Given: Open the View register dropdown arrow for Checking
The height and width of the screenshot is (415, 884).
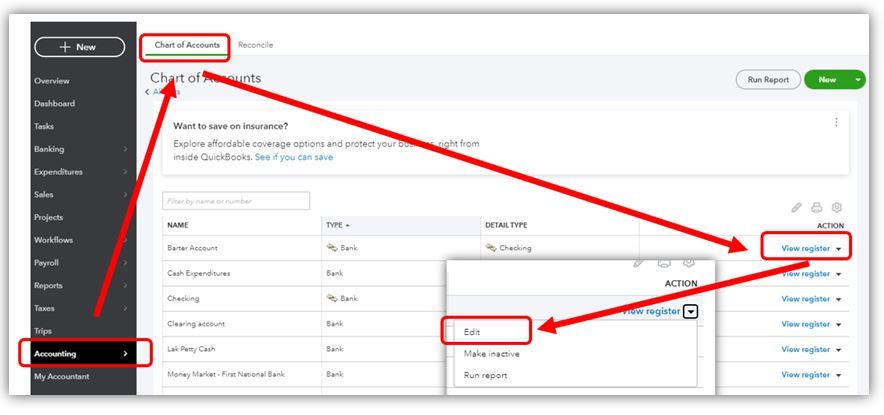Looking at the screenshot, I should (x=839, y=299).
